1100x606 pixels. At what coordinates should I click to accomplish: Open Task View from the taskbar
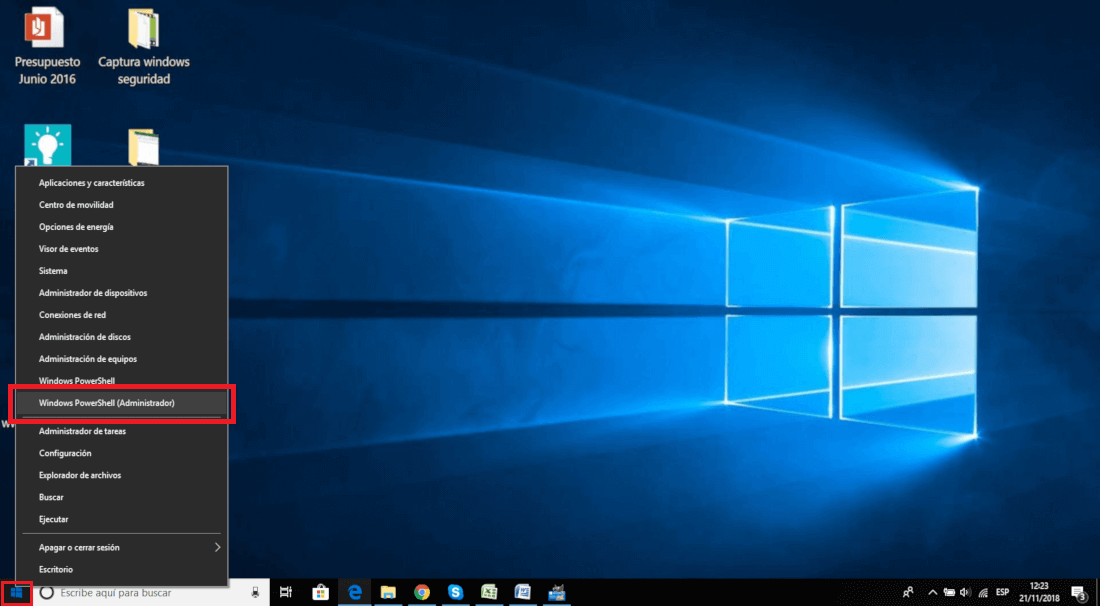[x=286, y=593]
